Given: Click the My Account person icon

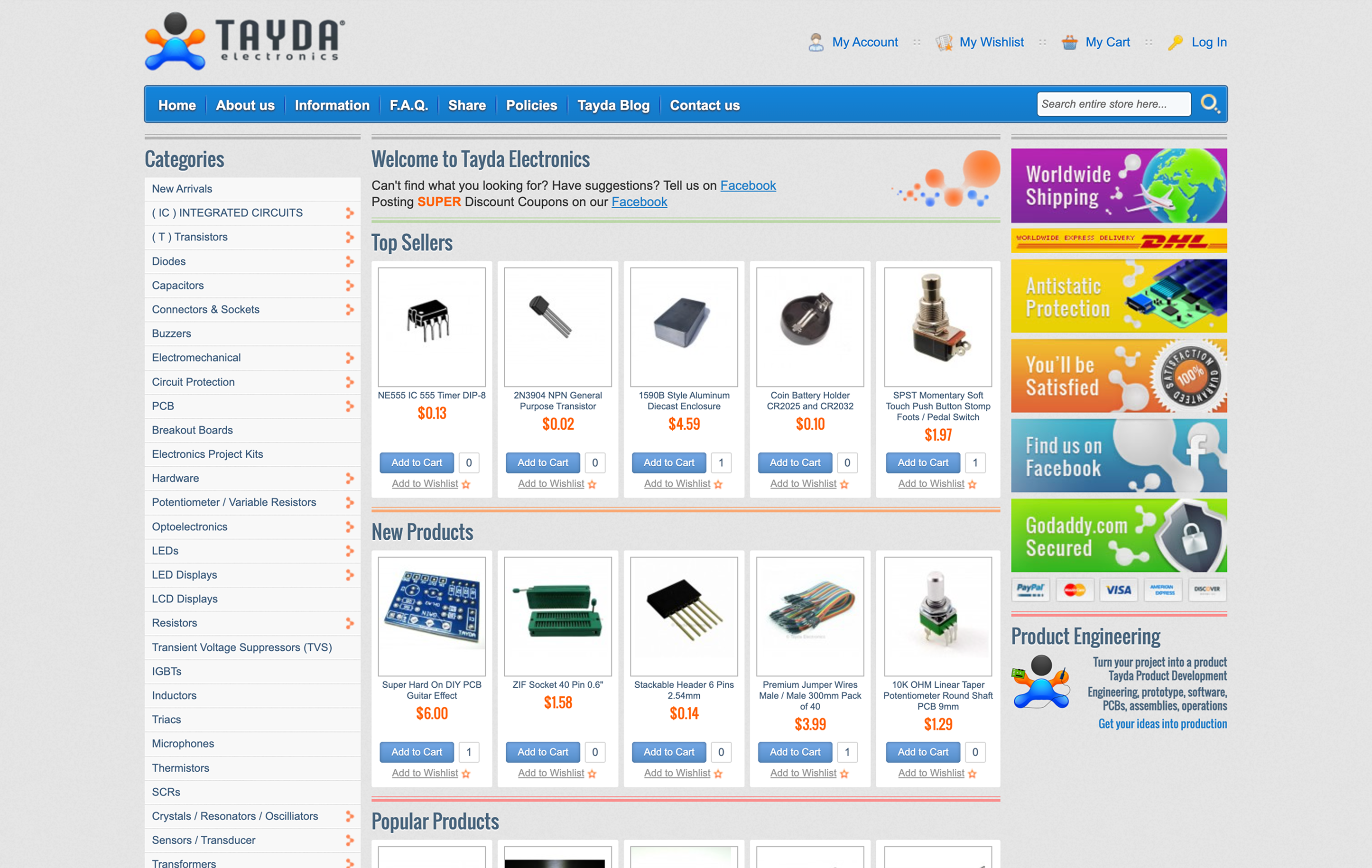Looking at the screenshot, I should 816,42.
